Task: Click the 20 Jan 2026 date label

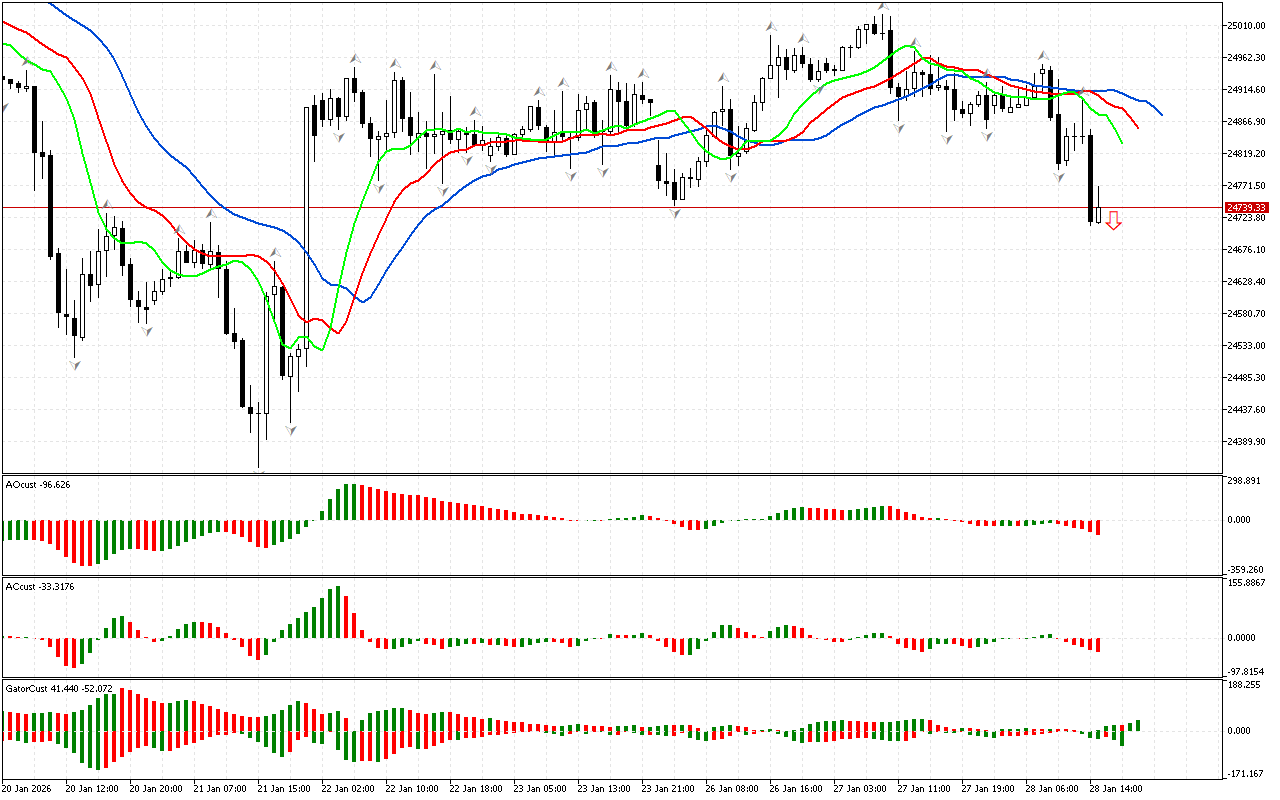Action: (29, 788)
